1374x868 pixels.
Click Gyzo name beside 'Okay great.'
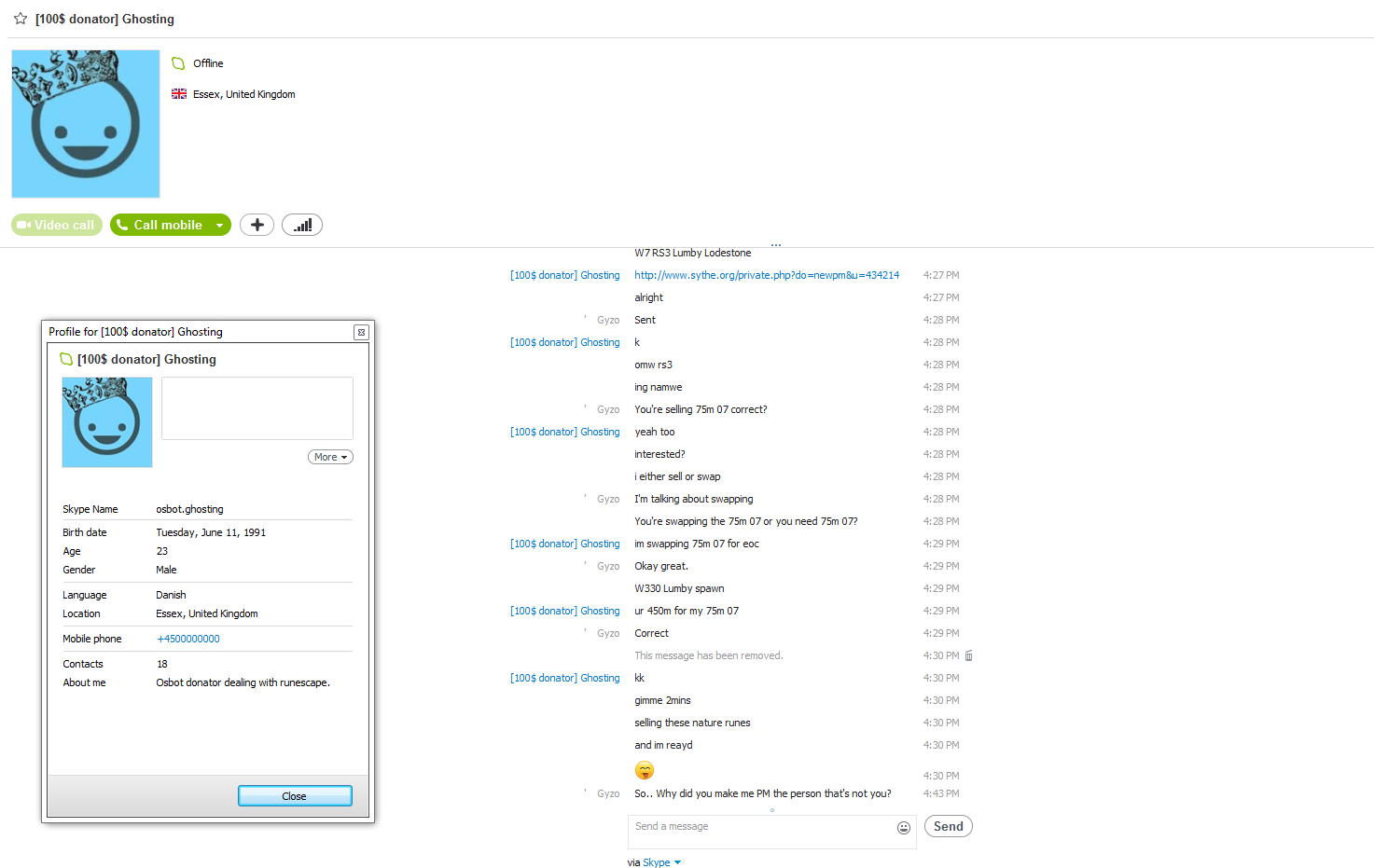608,566
